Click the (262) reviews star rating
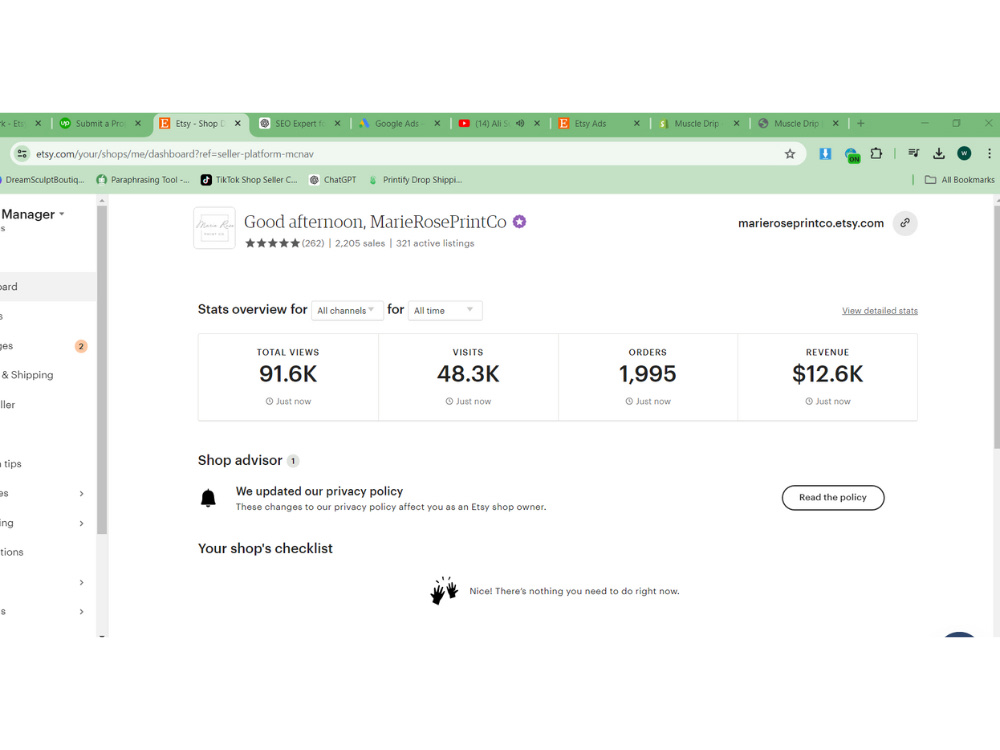 [x=284, y=244]
